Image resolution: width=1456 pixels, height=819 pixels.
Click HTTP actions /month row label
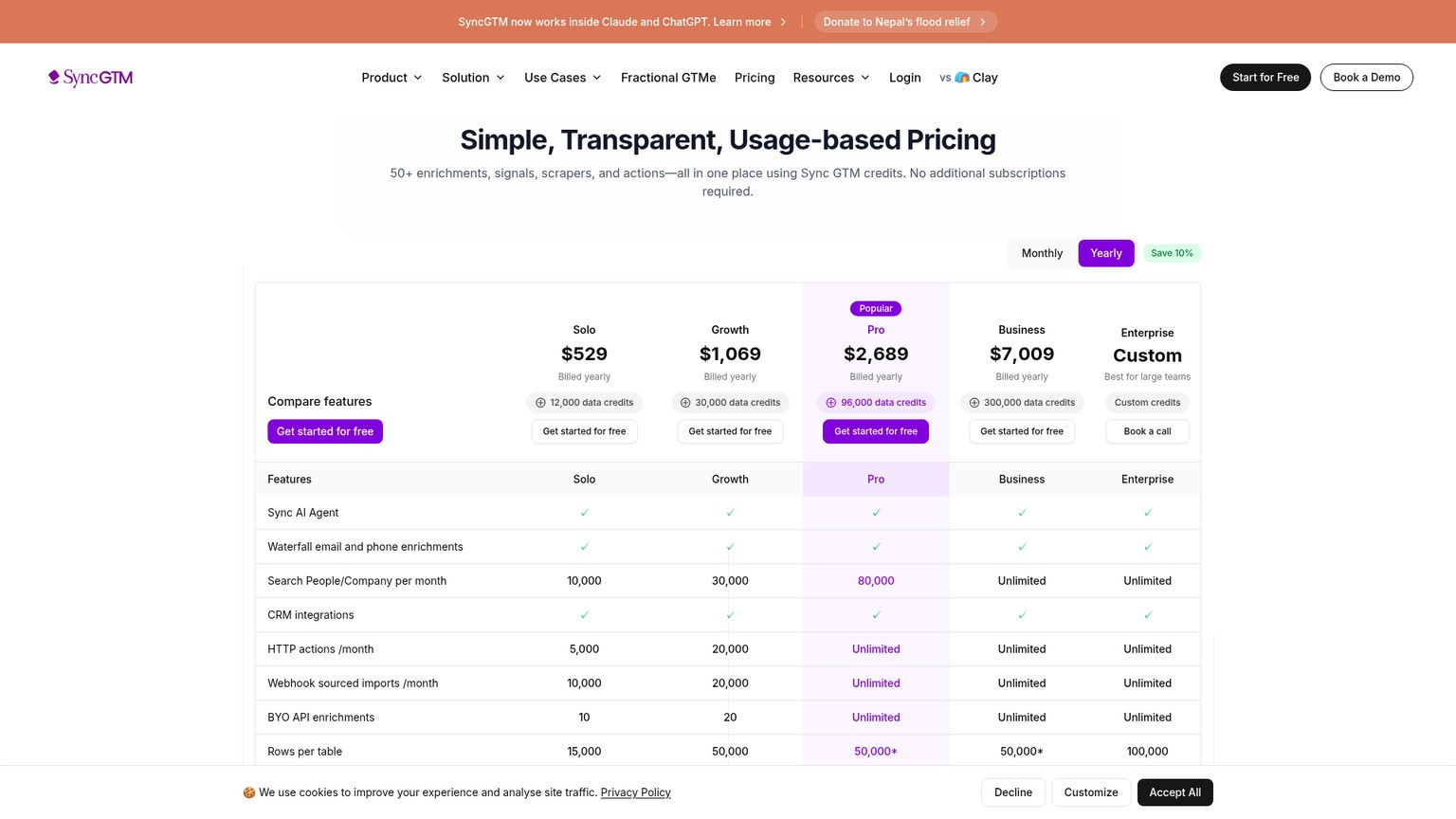pos(320,649)
